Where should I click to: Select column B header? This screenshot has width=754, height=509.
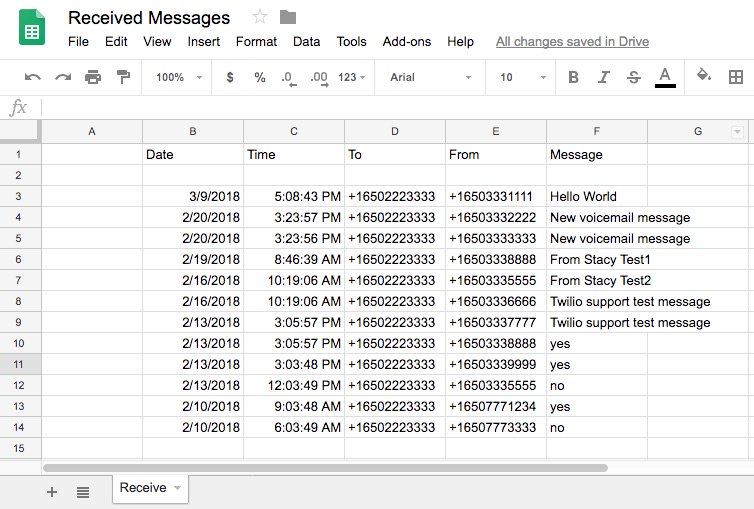(193, 132)
